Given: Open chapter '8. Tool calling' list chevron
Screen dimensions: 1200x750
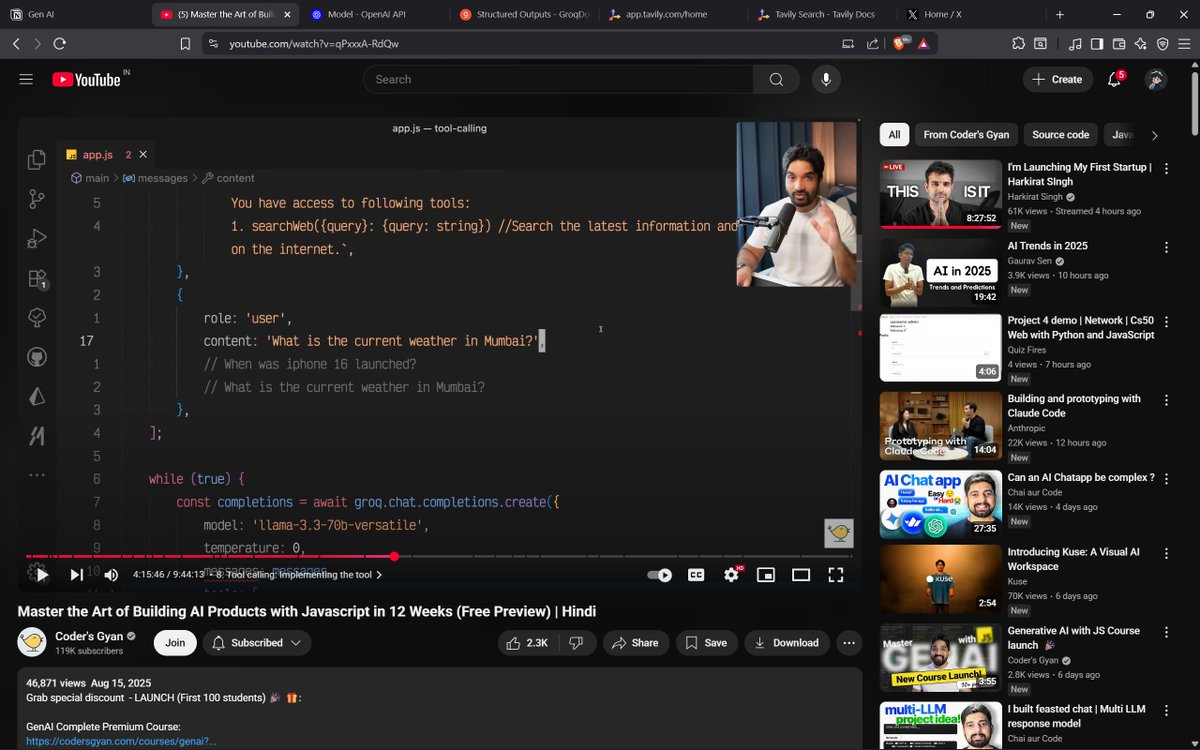Looking at the screenshot, I should (379, 575).
